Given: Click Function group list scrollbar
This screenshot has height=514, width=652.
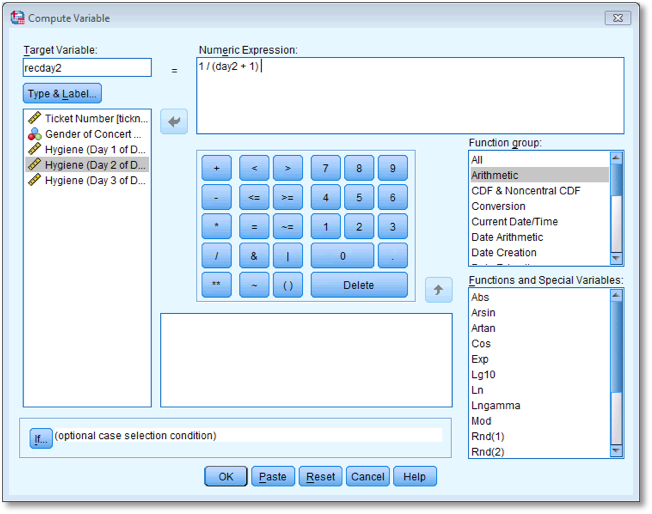Looking at the screenshot, I should pyautogui.click(x=617, y=208).
